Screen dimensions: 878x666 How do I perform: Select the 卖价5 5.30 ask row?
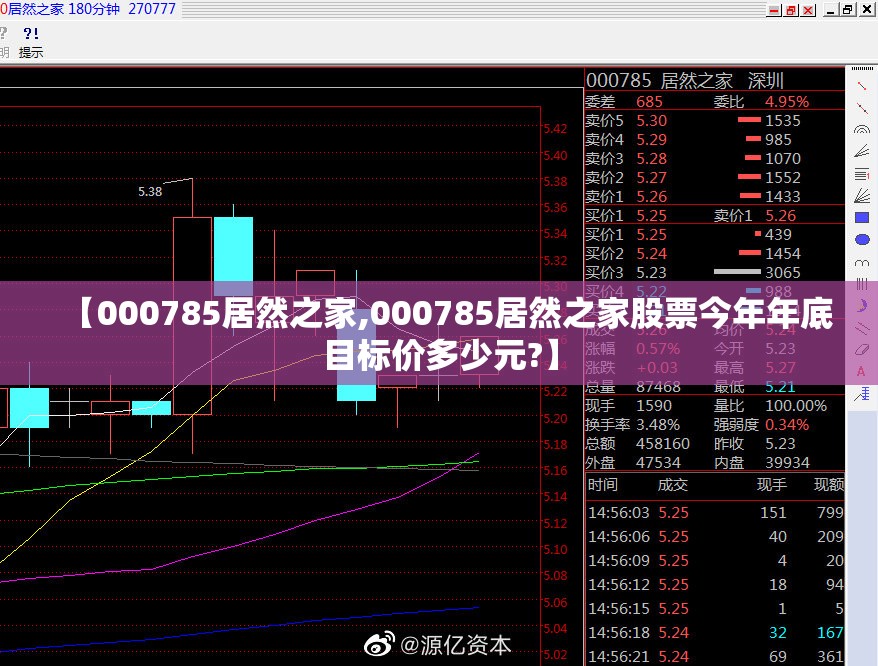pos(714,120)
